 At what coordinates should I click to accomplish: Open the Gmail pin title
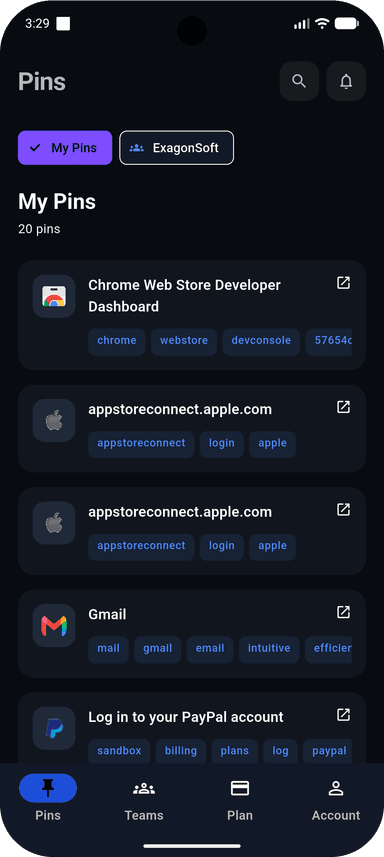point(108,614)
